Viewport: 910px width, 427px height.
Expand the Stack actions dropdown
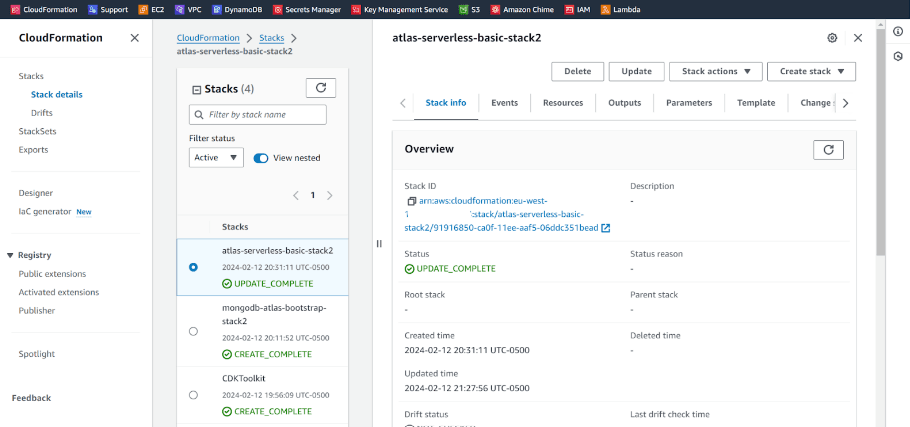click(715, 71)
